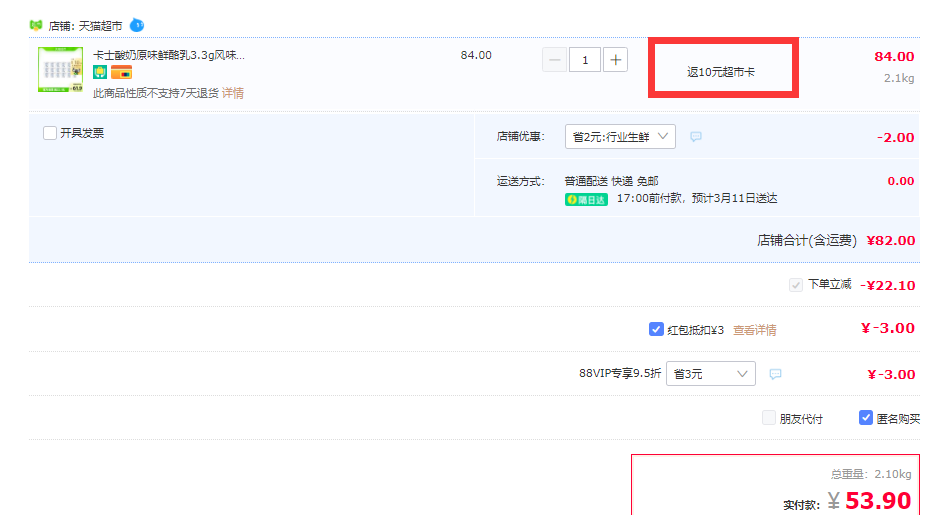The height and width of the screenshot is (515, 933).
Task: Click the 普通配送 快递 免邮 shipping text
Action: [x=611, y=181]
